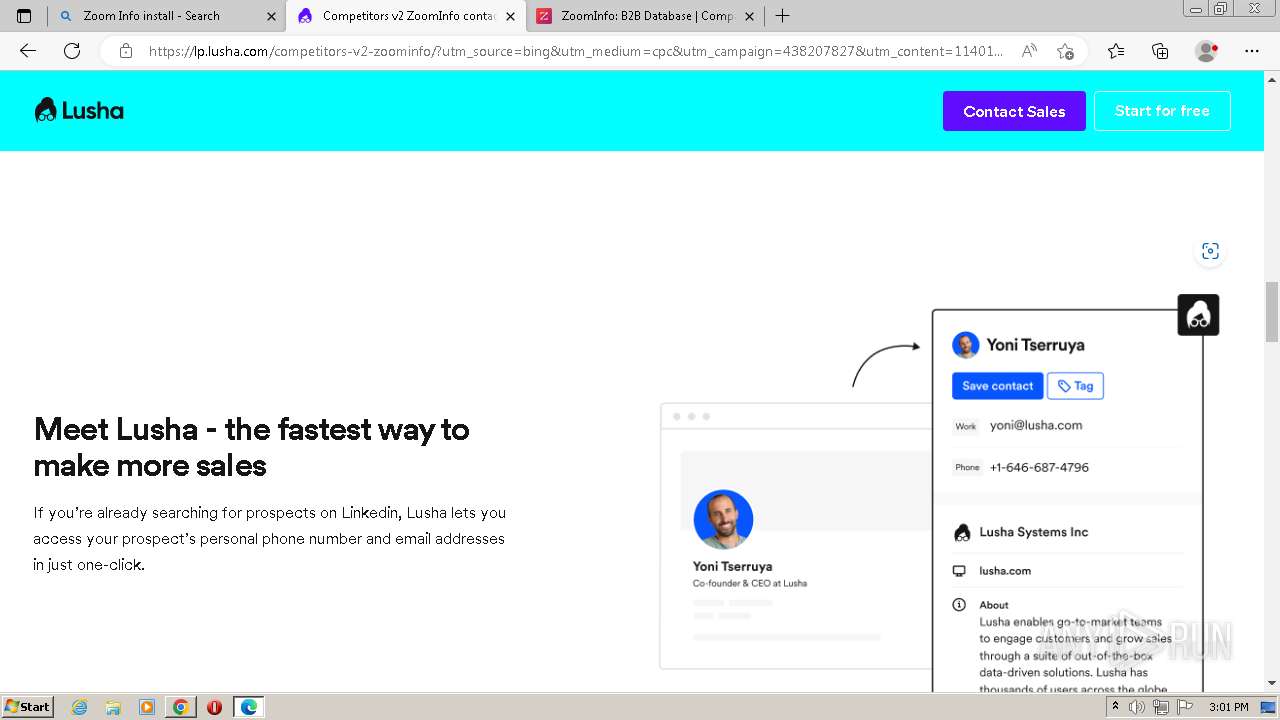Viewport: 1280px width, 720px height.
Task: Select the Microsoft Edge taskbar icon
Action: click(248, 707)
